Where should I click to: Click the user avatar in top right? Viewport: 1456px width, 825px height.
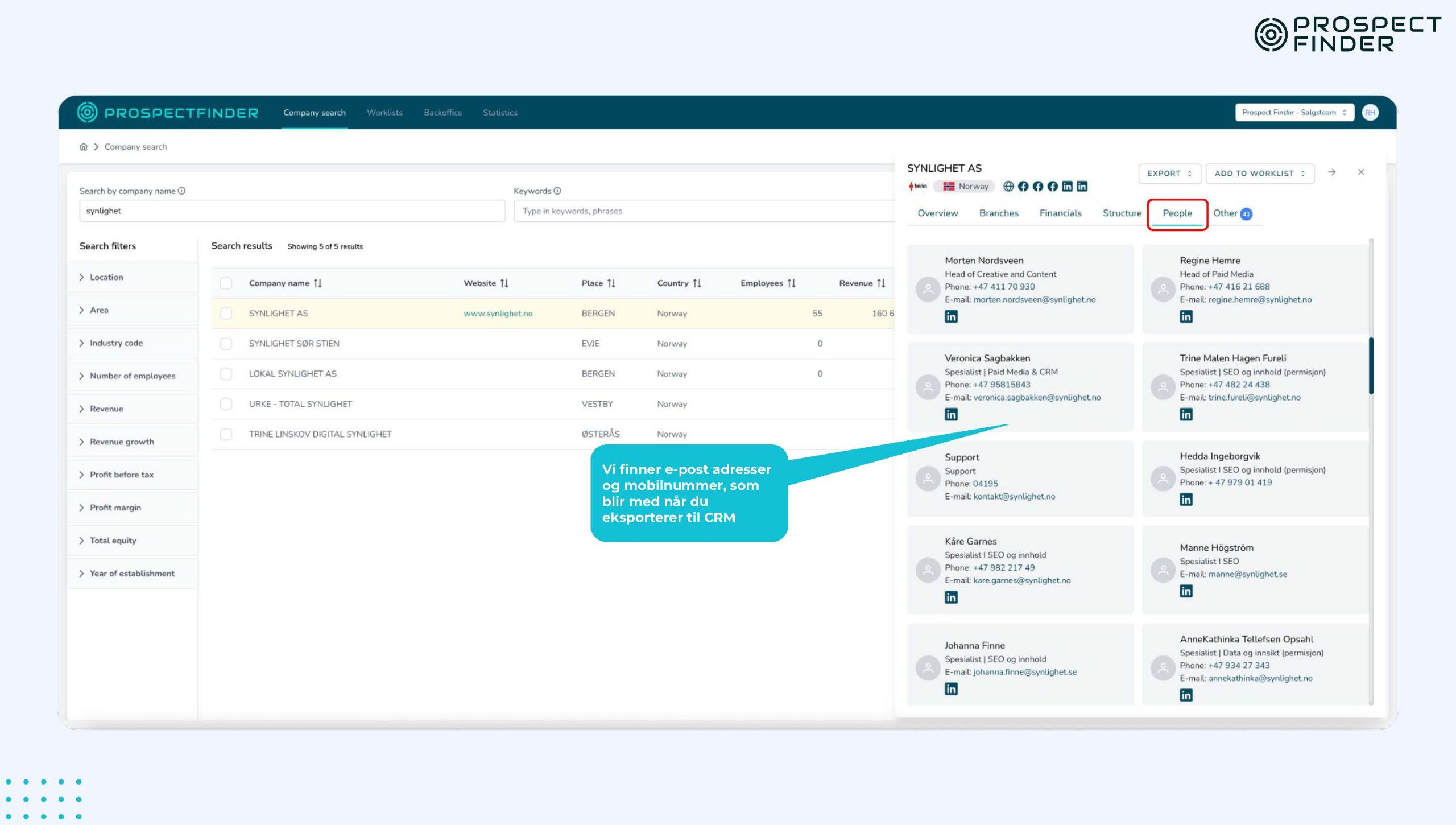(1370, 113)
